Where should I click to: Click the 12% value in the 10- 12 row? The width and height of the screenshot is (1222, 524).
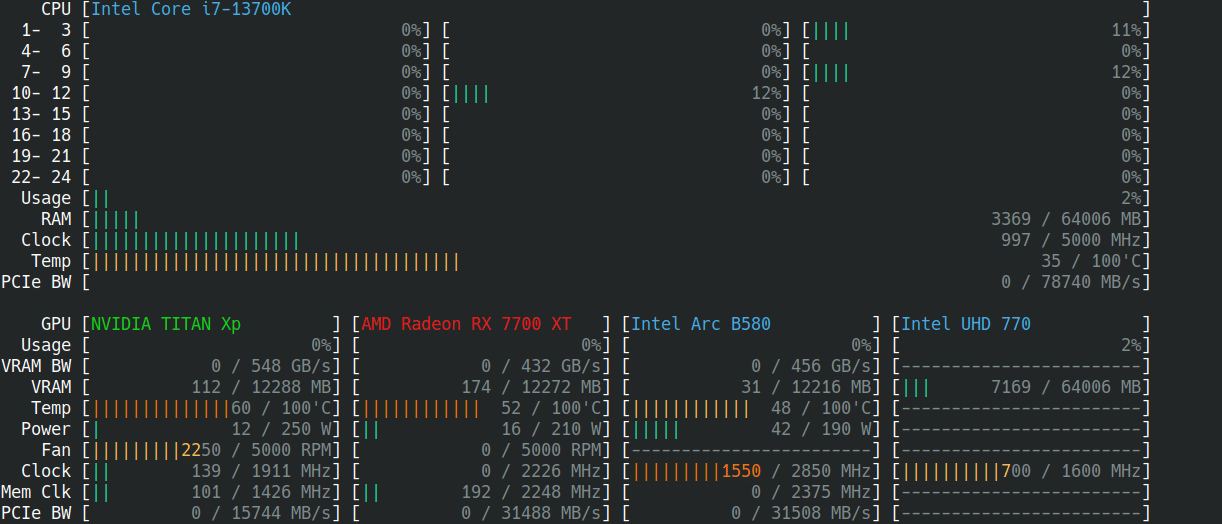766,93
